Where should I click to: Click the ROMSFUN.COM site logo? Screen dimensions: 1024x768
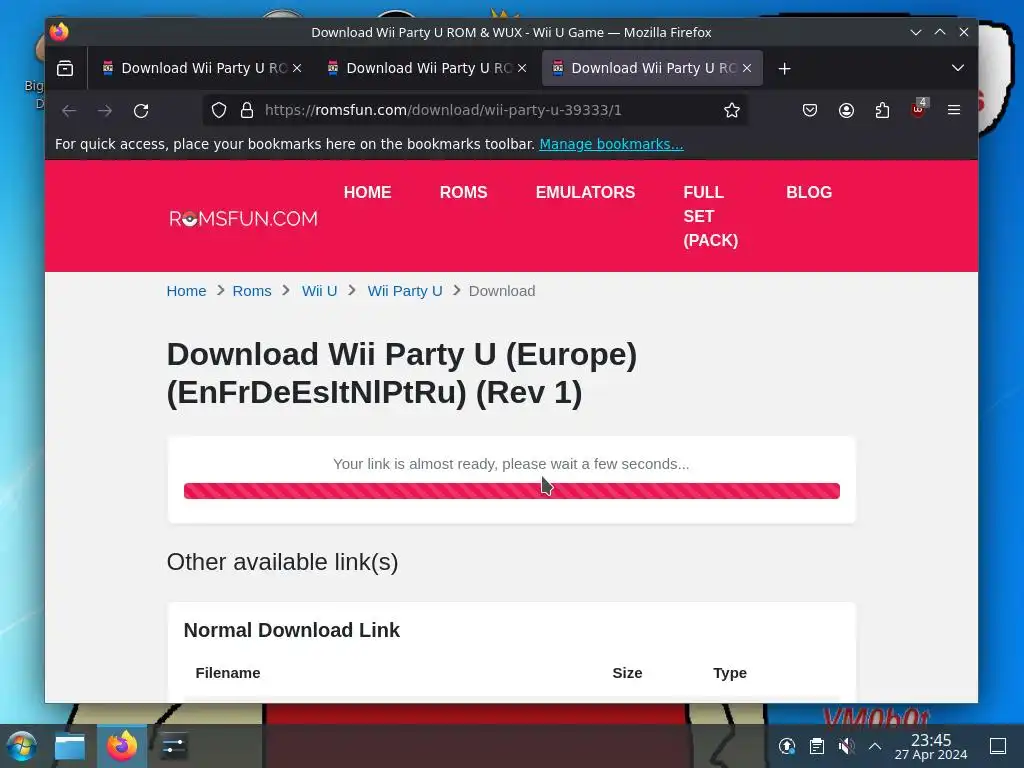click(x=243, y=218)
